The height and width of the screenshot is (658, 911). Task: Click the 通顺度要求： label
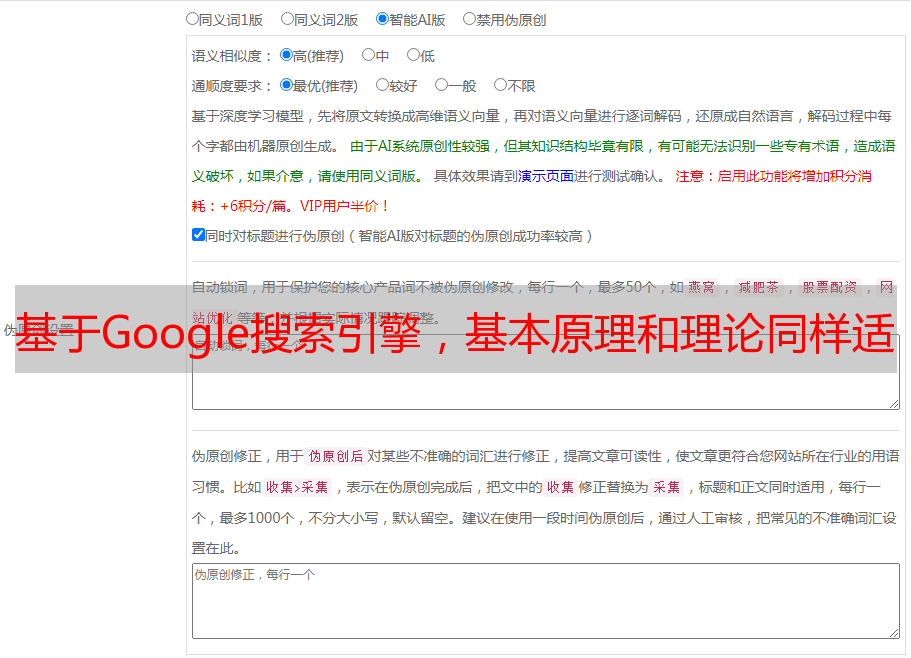click(x=232, y=86)
